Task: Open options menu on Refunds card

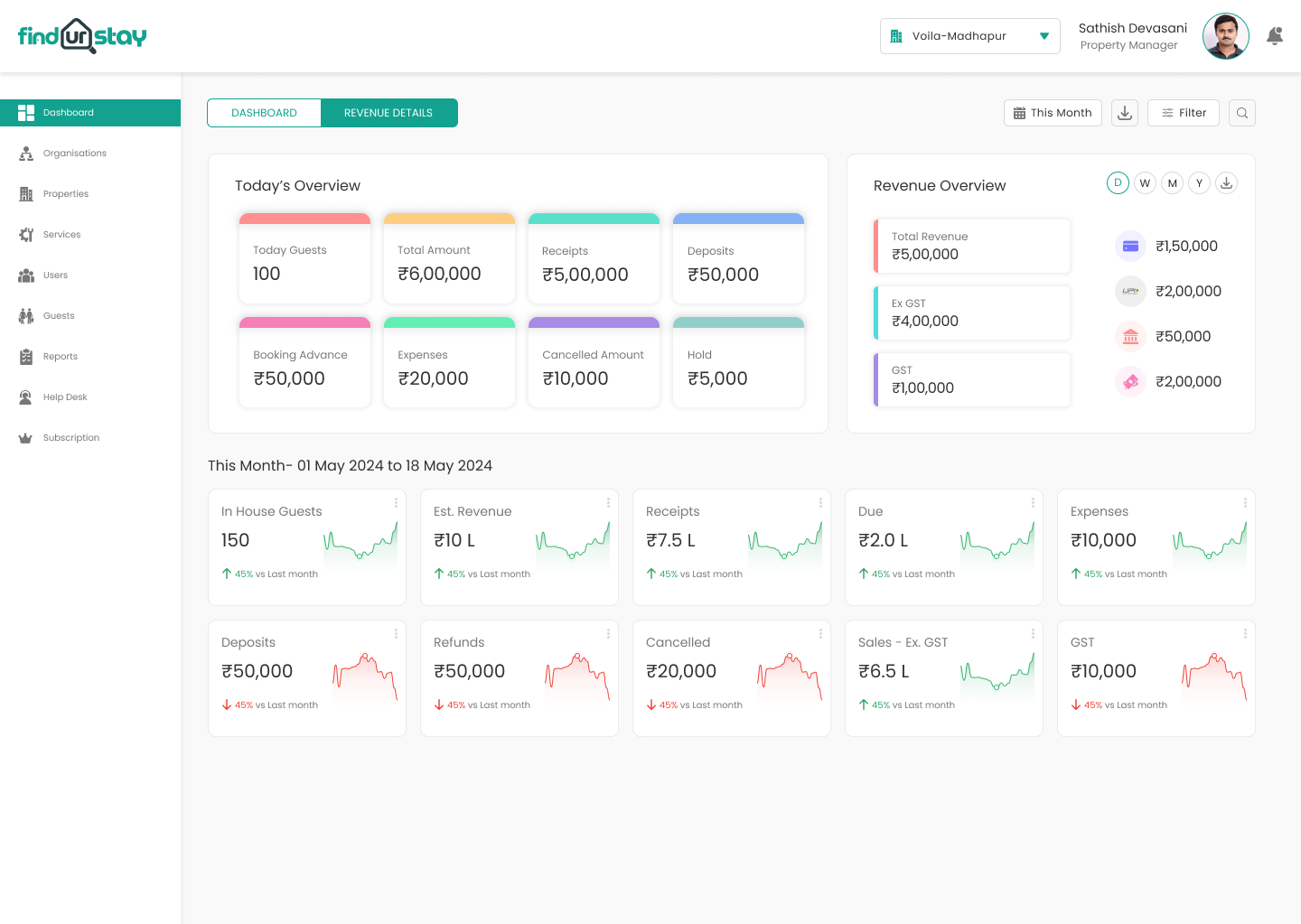Action: pyautogui.click(x=608, y=633)
